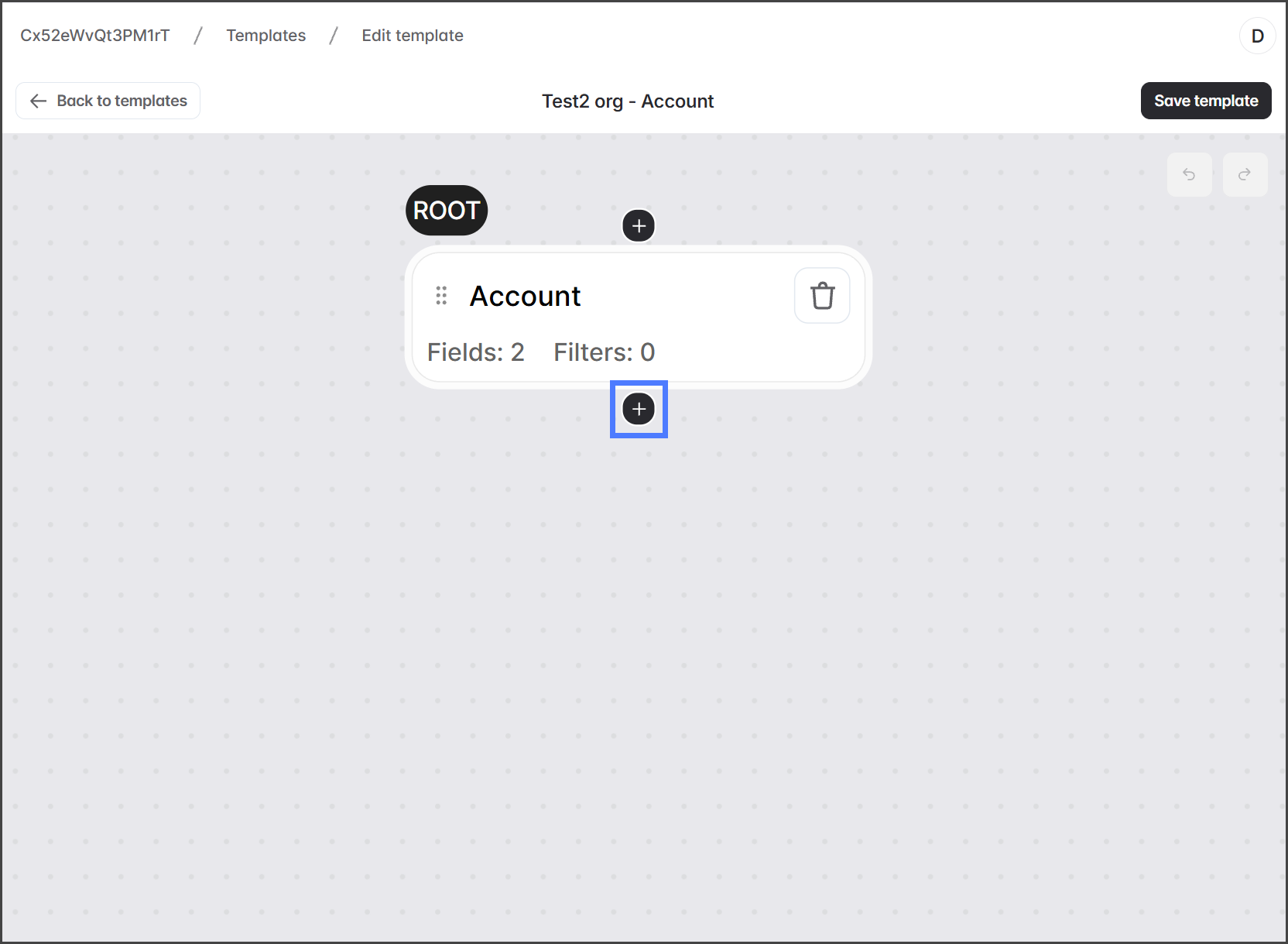Click the drag handle on Account node

click(x=441, y=296)
